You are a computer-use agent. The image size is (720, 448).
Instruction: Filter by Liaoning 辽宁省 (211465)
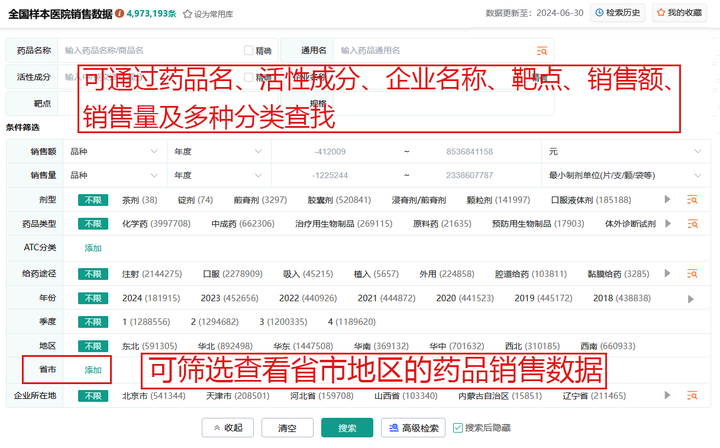[594, 396]
